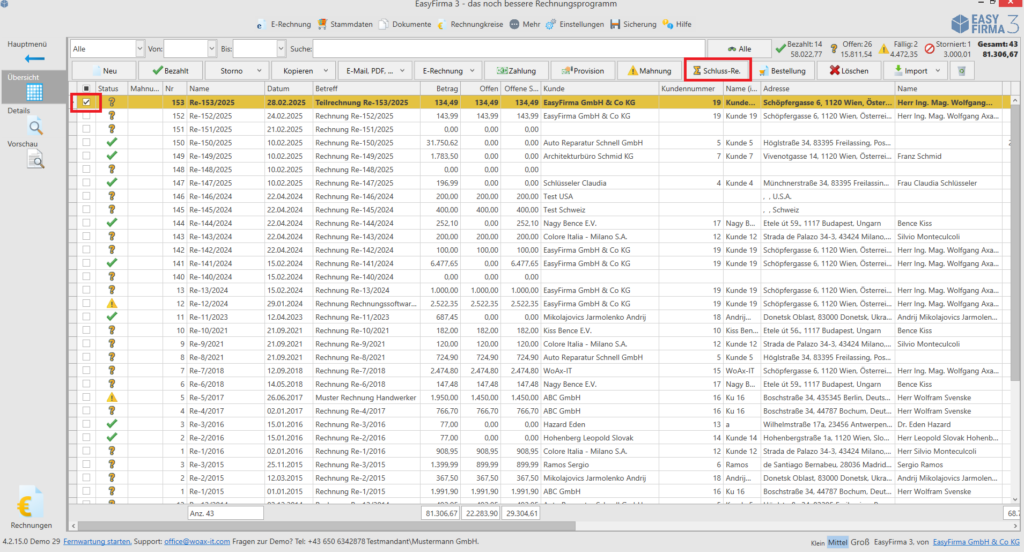Viewport: 1024px width, 552px height.
Task: Open the Sicherung menu
Action: (633, 24)
